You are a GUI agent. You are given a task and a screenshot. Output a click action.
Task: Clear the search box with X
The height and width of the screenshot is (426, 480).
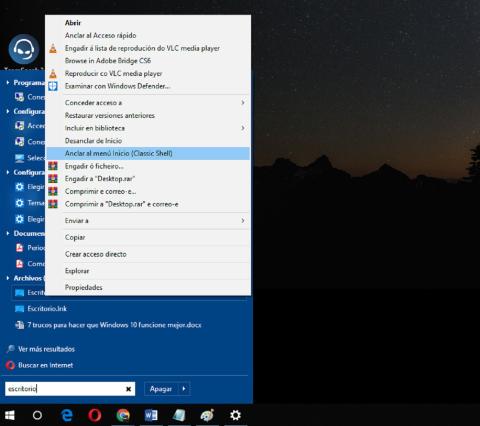[128, 389]
